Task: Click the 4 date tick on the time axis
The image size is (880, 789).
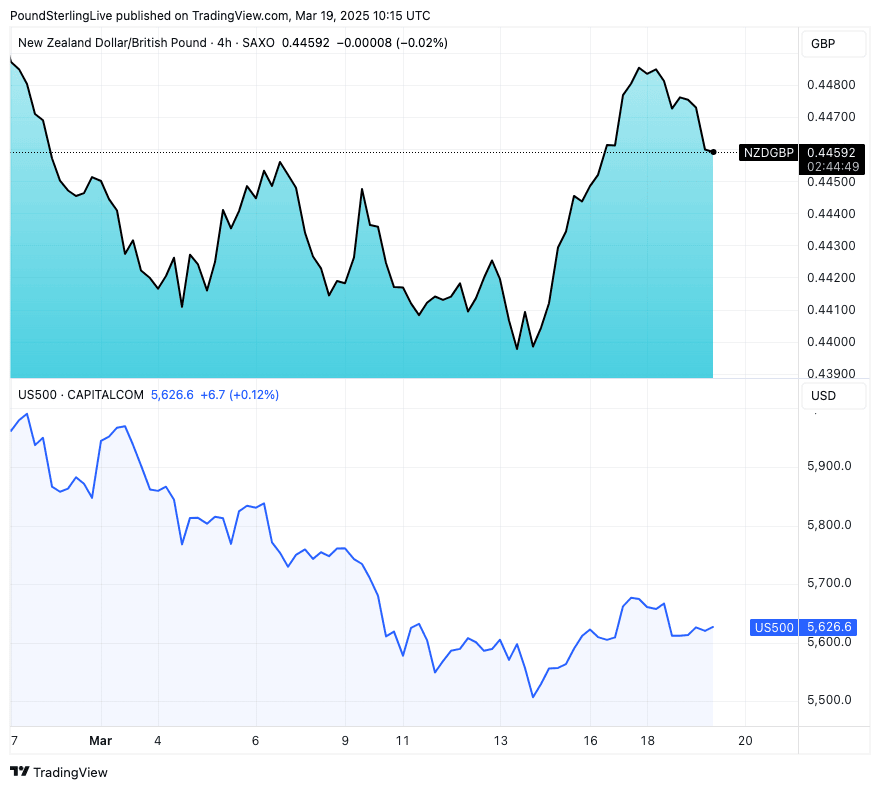Action: tap(158, 740)
